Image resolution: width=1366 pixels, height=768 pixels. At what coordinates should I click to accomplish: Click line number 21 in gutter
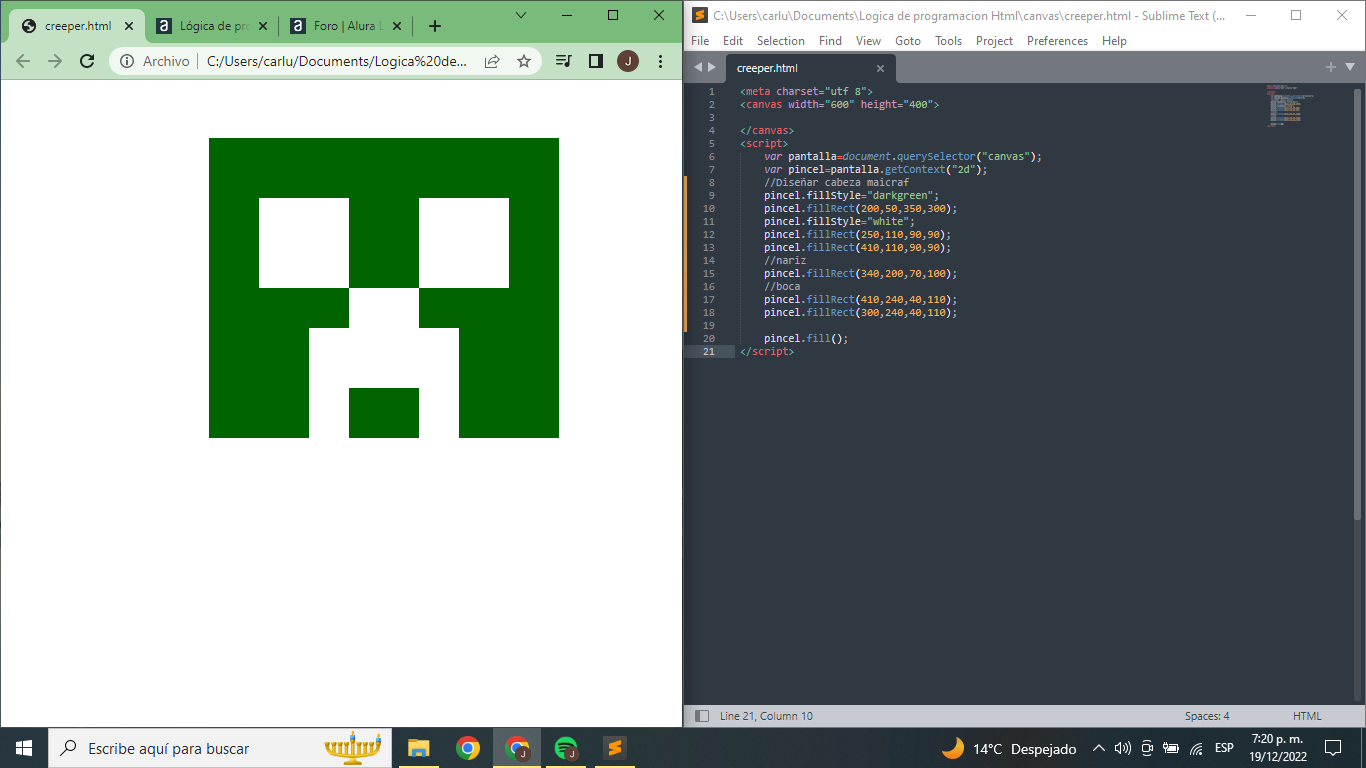tap(709, 351)
